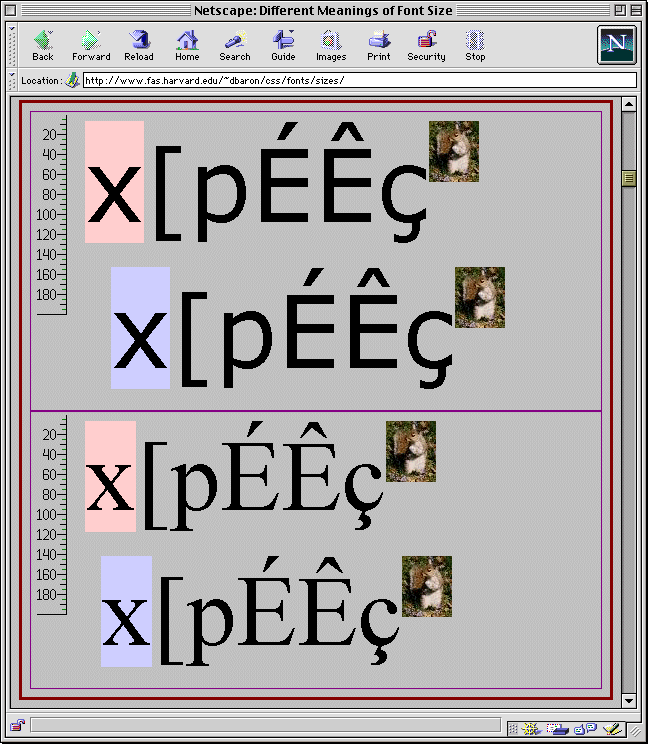Open the Security info button
648x744 pixels.
coord(426,45)
